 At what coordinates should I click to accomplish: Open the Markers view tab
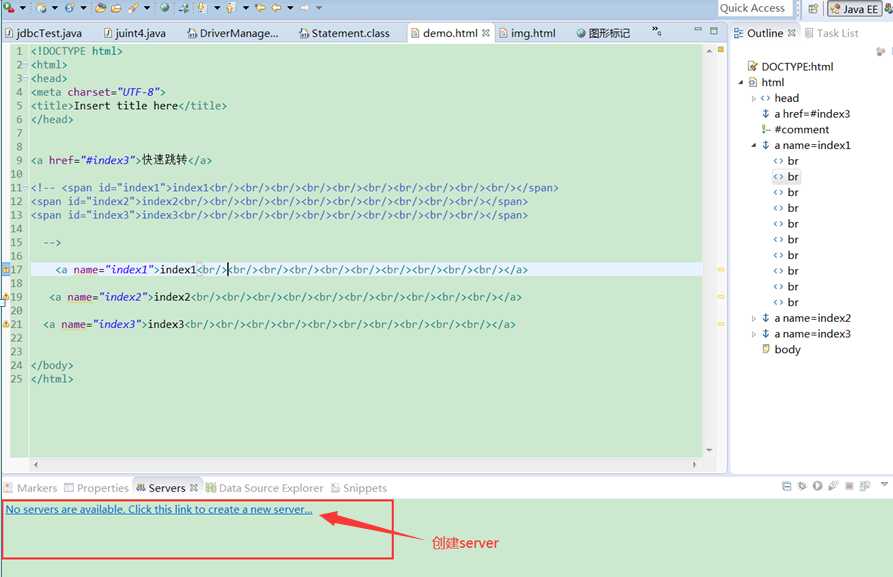(x=31, y=488)
